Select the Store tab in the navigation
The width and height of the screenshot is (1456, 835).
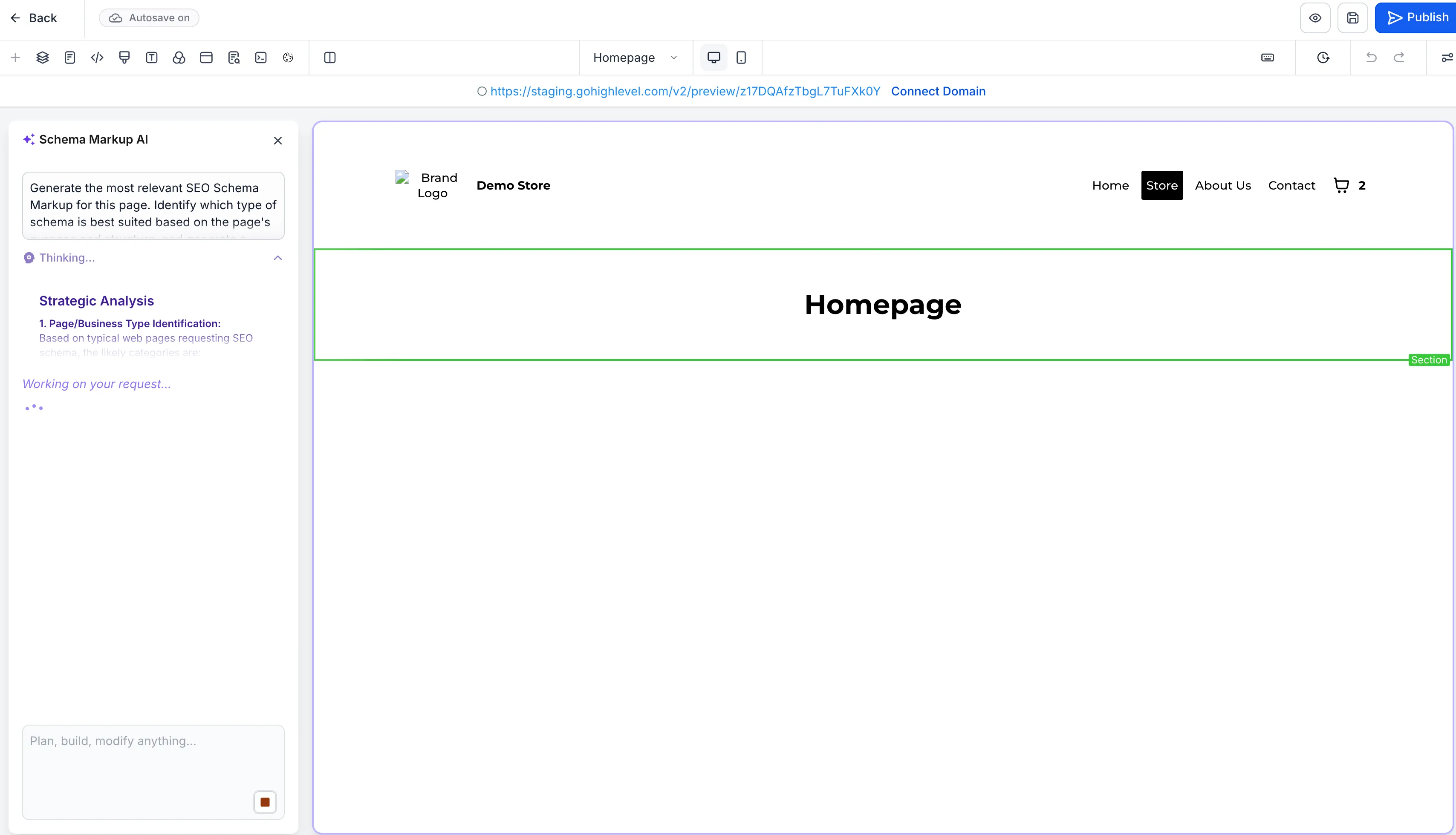(x=1162, y=184)
